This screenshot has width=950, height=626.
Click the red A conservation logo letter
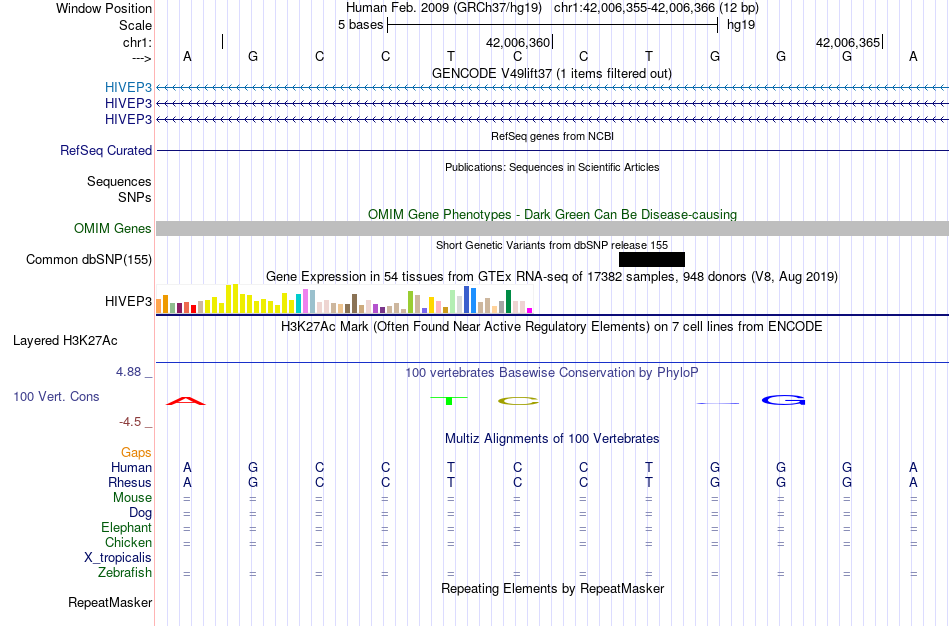(186, 401)
